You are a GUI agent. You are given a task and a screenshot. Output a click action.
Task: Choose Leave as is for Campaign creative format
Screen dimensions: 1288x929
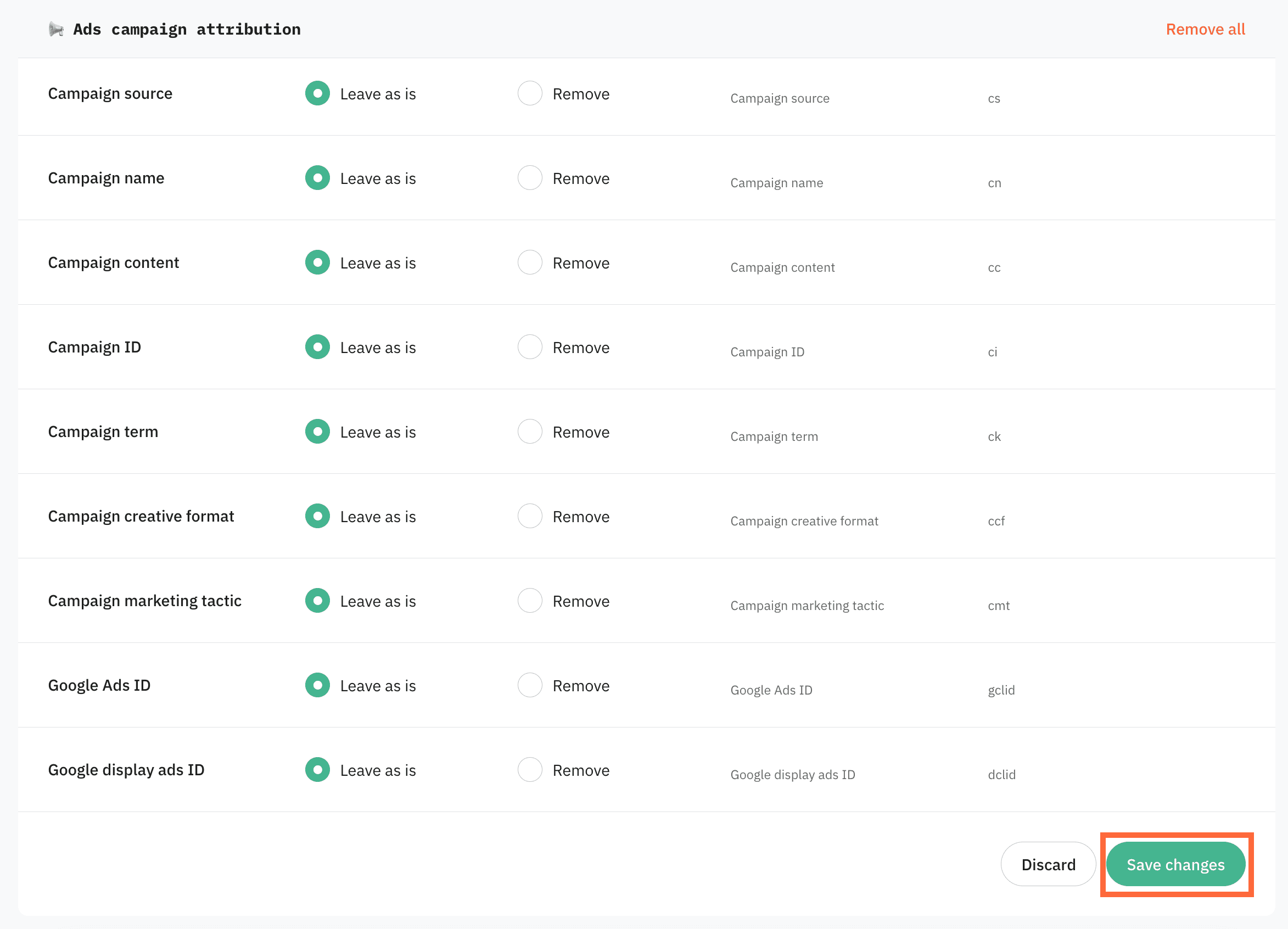tap(317, 517)
